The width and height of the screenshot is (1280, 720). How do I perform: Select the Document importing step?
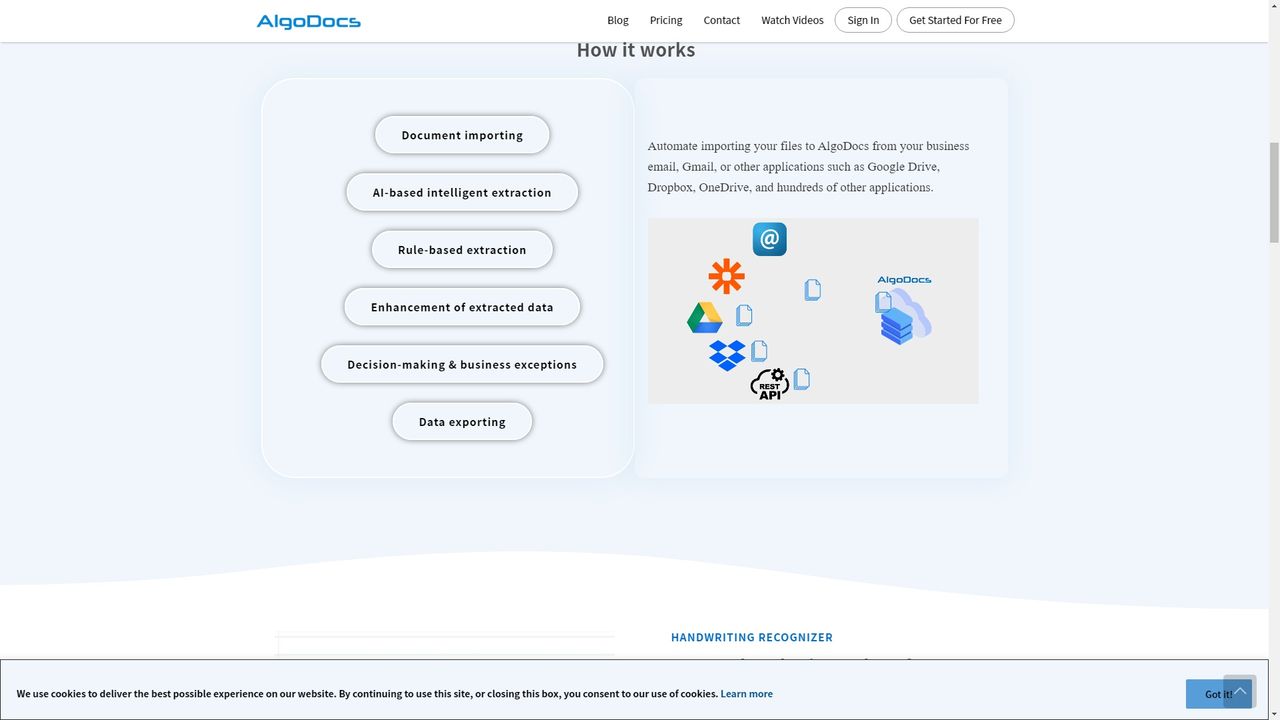click(462, 135)
